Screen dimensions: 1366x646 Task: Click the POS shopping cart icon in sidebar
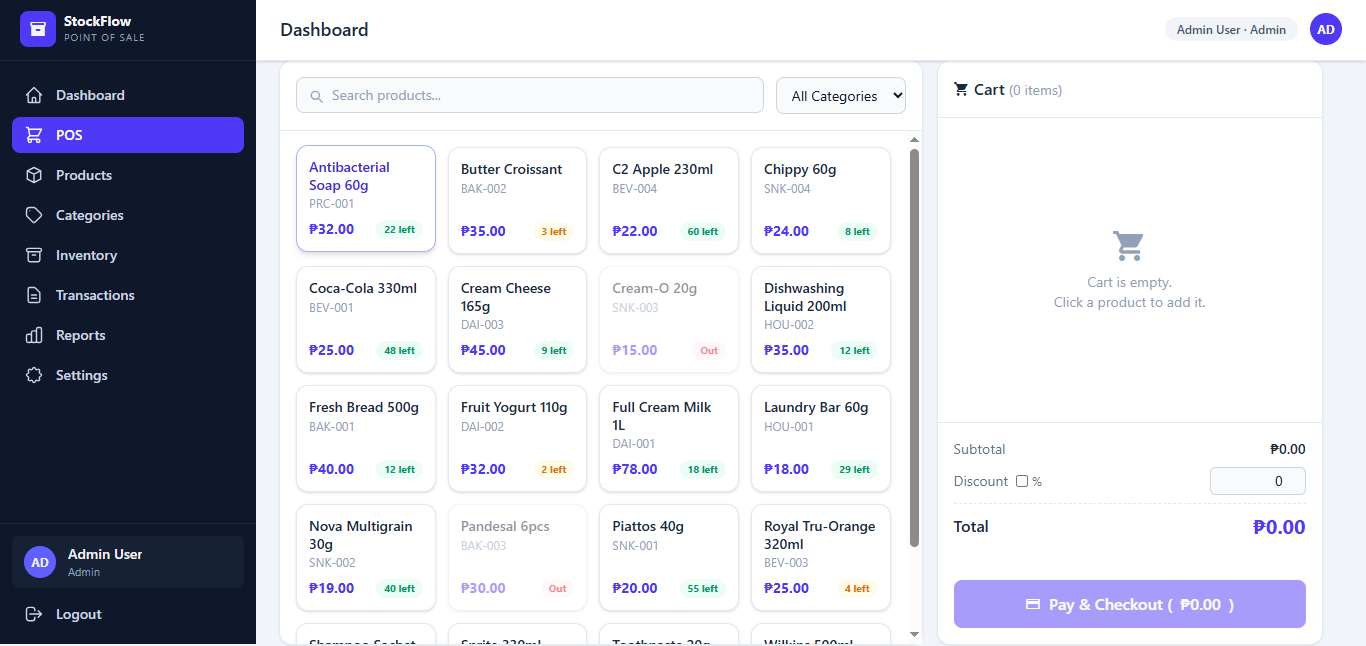(34, 135)
